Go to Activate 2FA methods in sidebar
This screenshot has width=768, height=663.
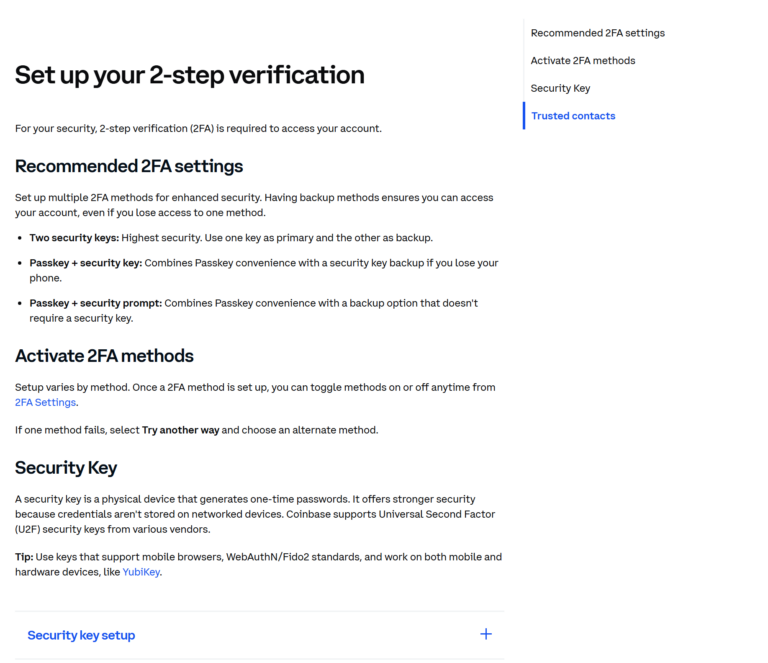(x=582, y=61)
